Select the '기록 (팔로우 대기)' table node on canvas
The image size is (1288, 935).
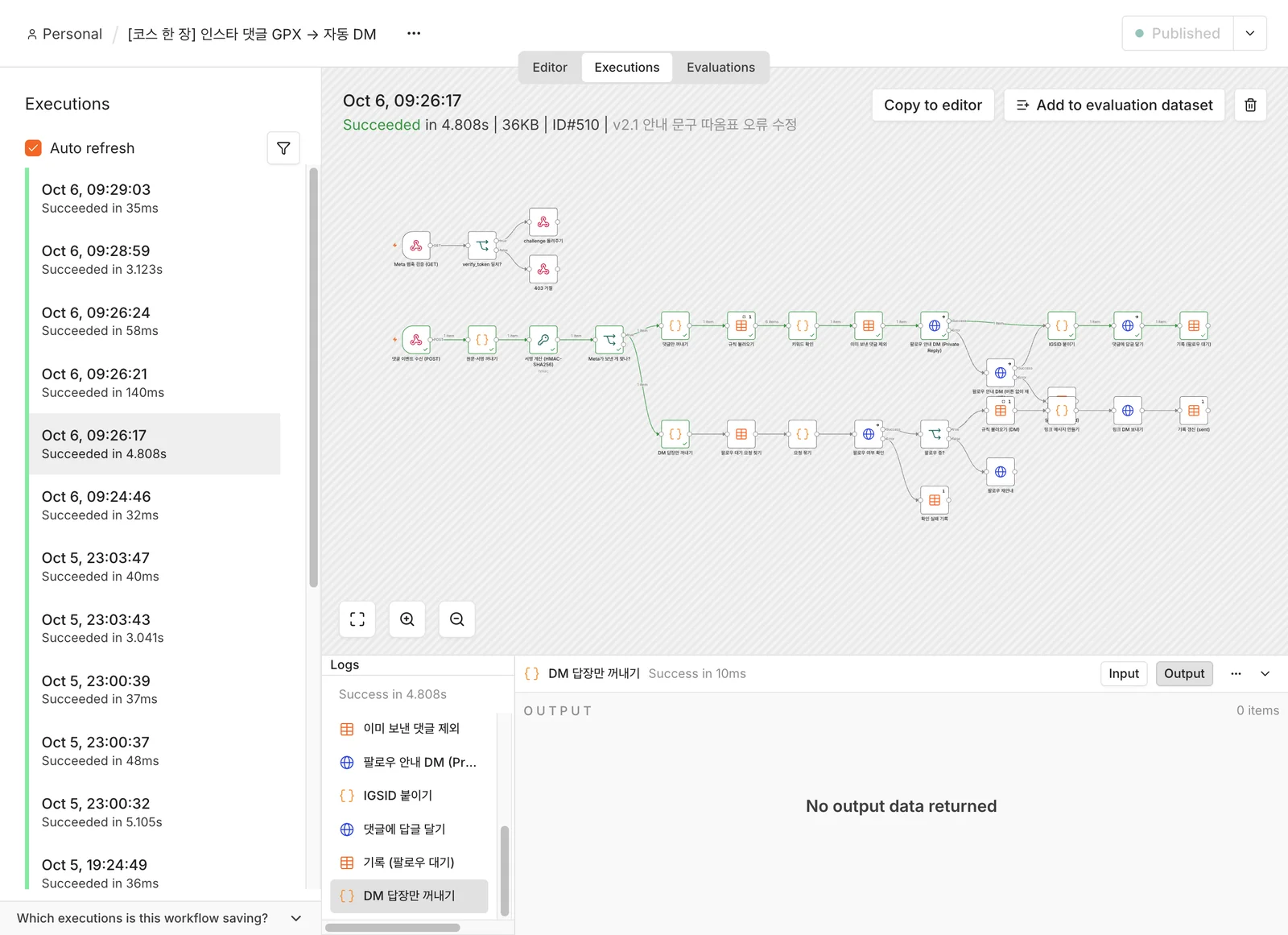1194,325
